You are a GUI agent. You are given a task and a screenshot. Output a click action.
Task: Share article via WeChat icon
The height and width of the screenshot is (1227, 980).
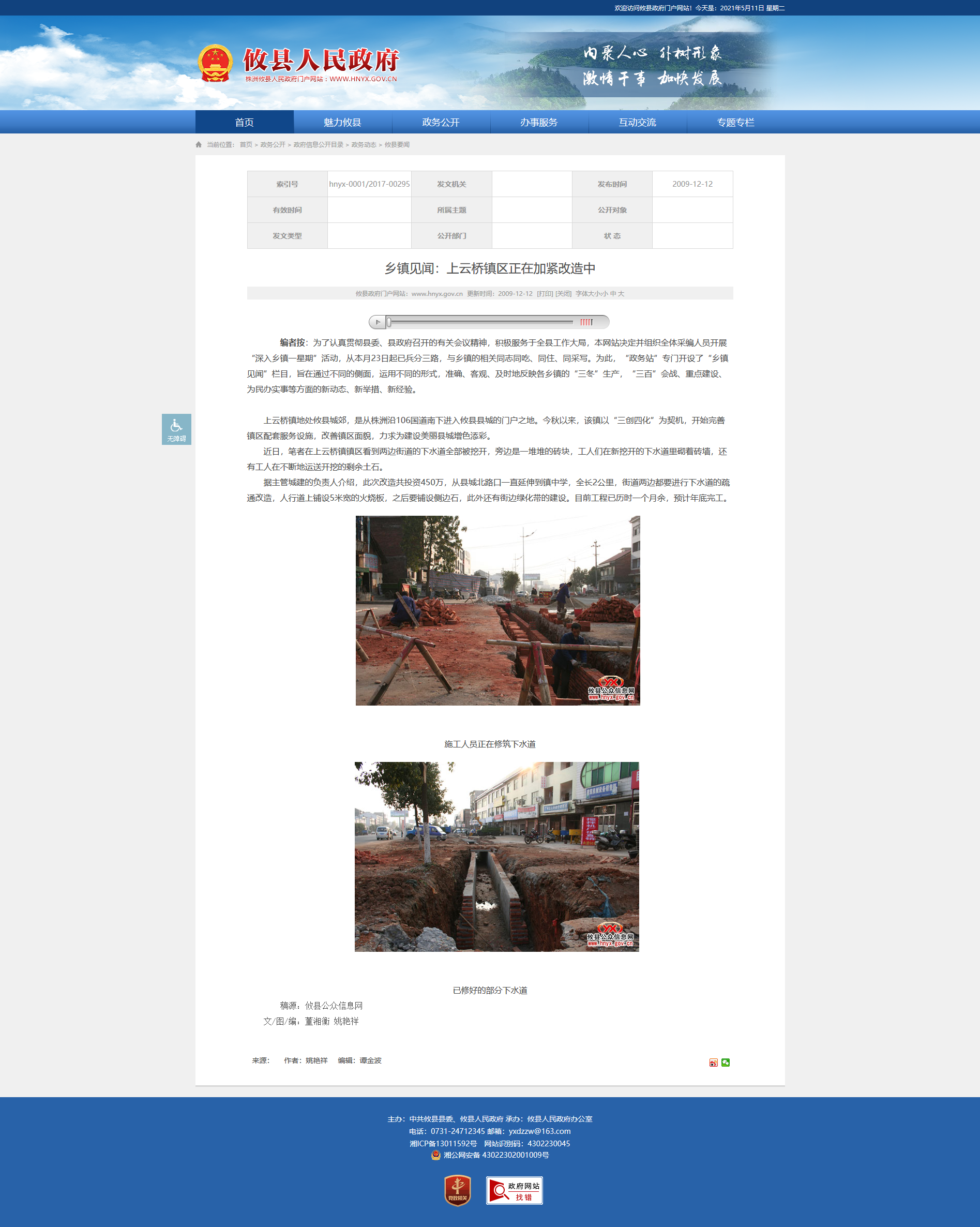(x=726, y=1062)
